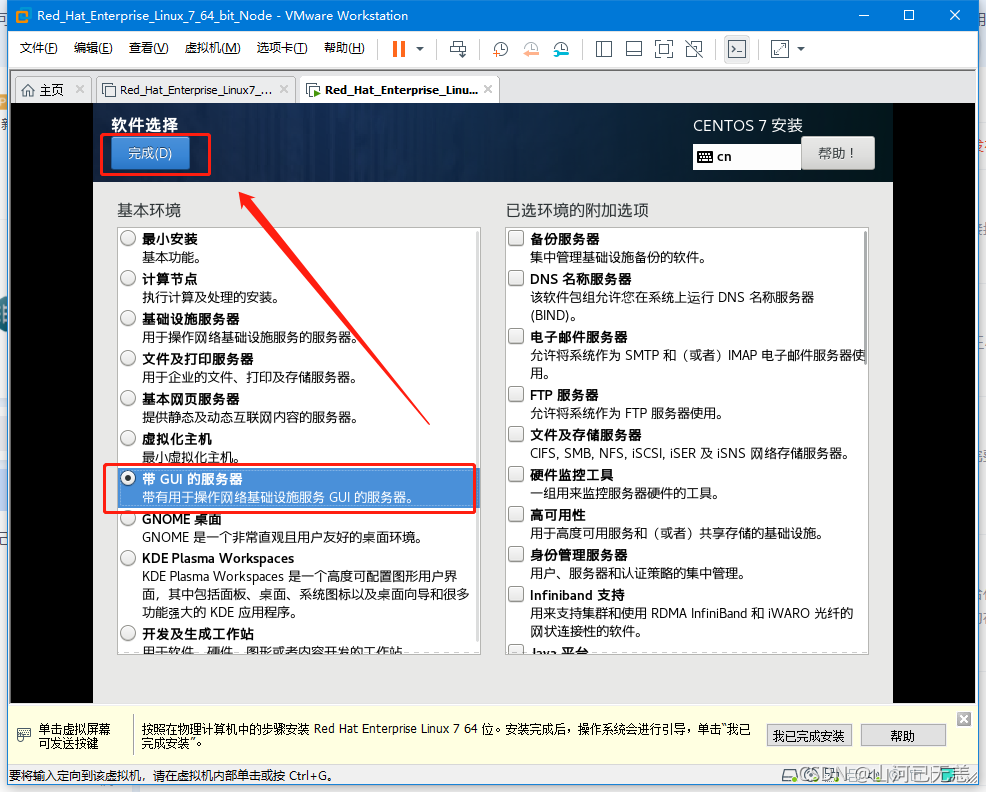Enter full screen mode icon
The width and height of the screenshot is (986, 792).
tap(663, 49)
